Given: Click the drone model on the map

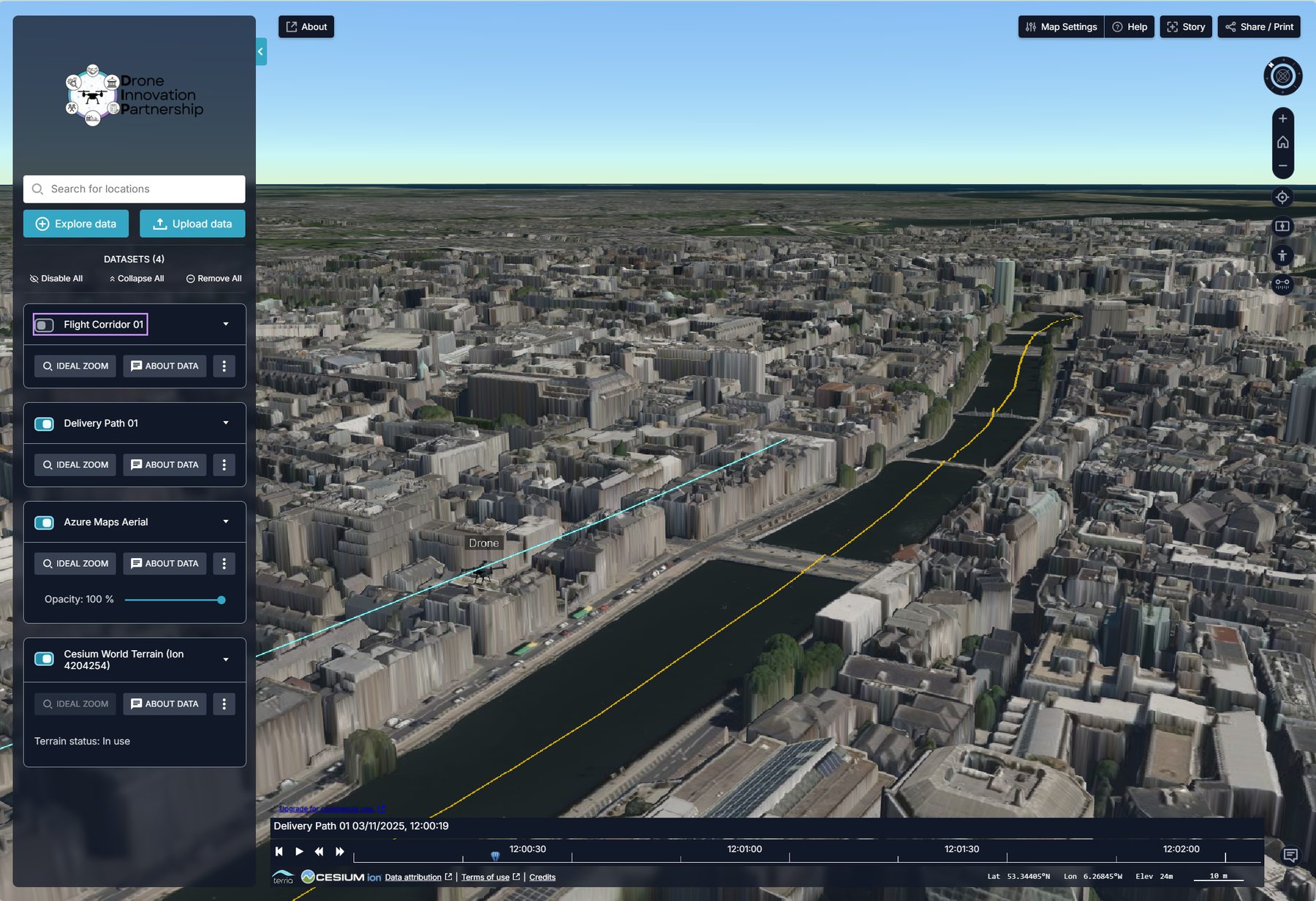Looking at the screenshot, I should point(482,571).
